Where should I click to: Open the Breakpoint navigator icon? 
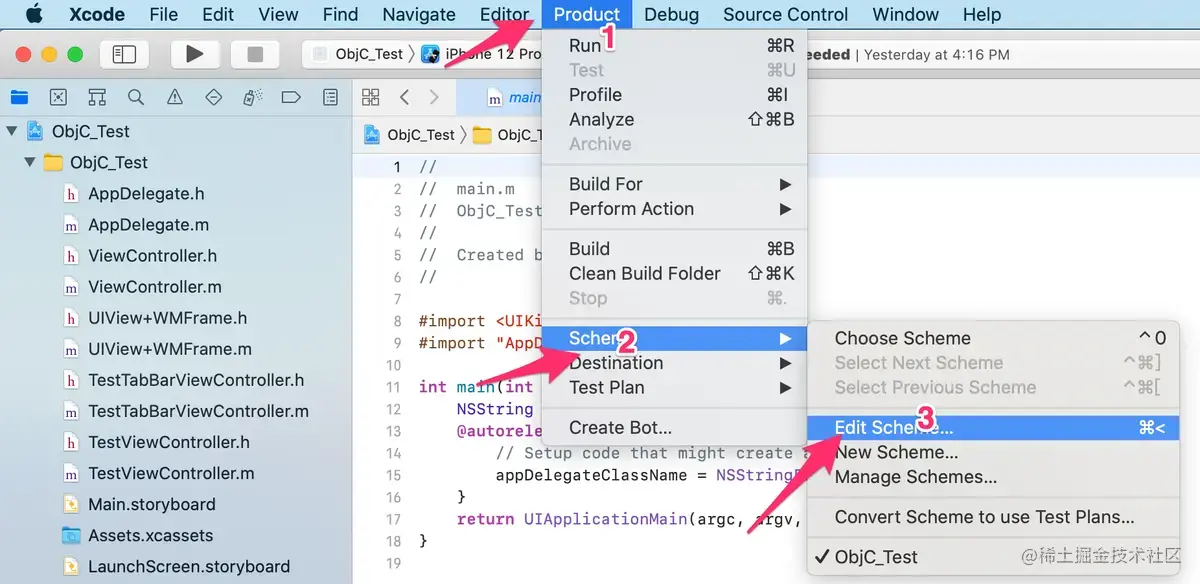point(291,97)
